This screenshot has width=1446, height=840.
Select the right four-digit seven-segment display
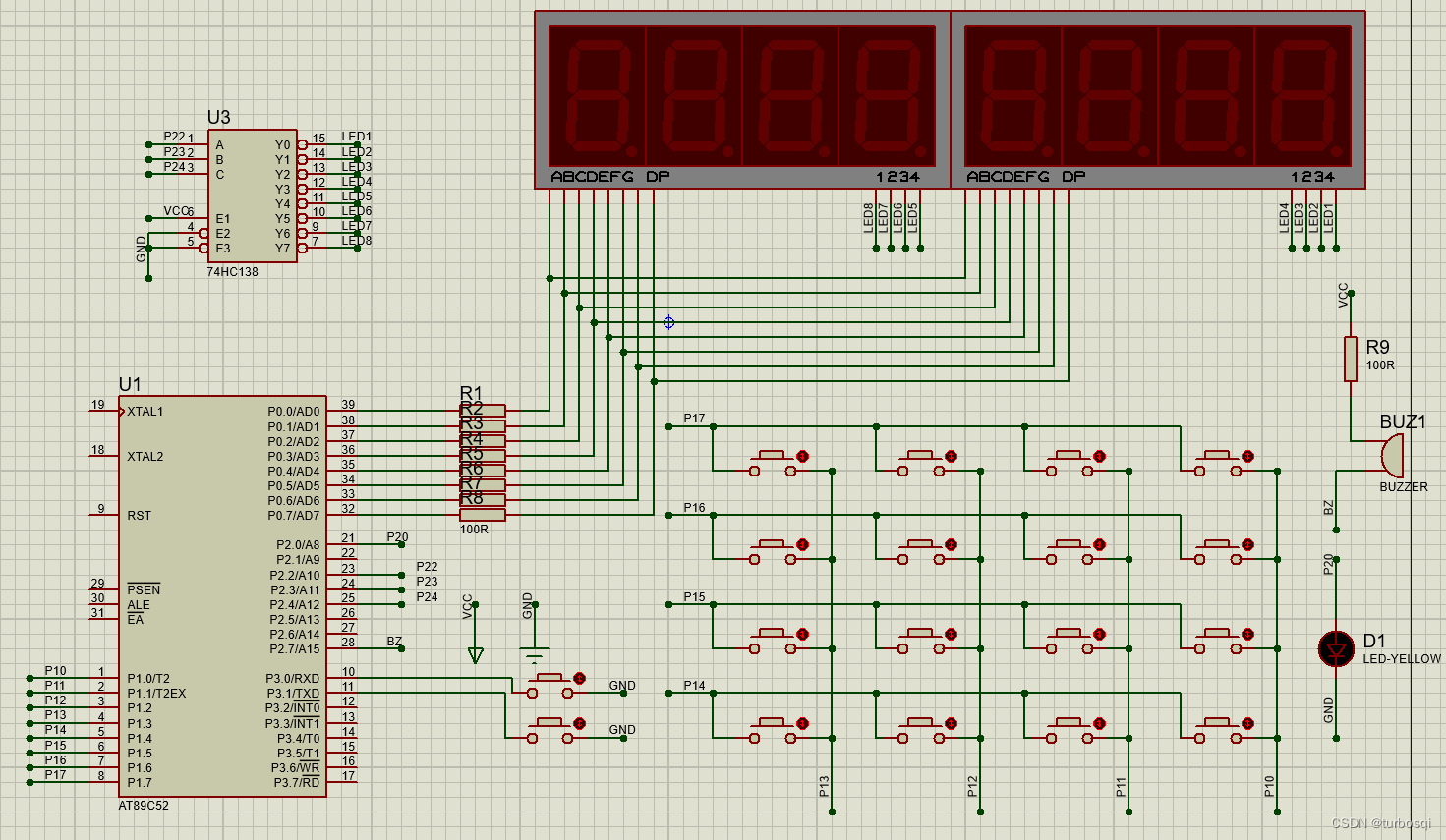(1158, 99)
